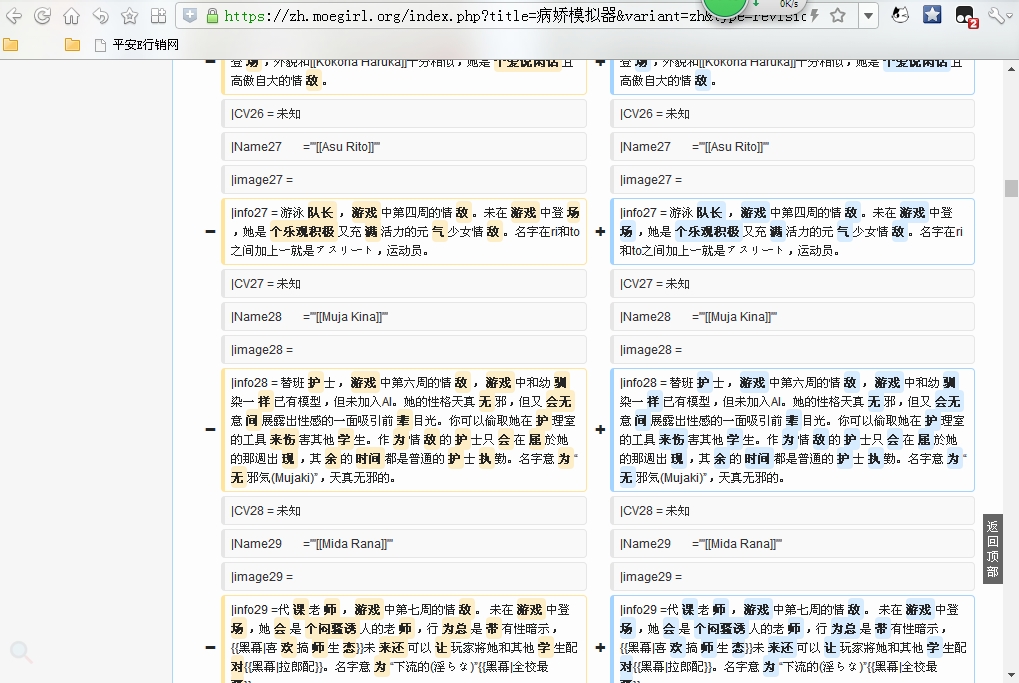
Task: Click the undo closed tab arrow icon
Action: pyautogui.click(x=100, y=16)
